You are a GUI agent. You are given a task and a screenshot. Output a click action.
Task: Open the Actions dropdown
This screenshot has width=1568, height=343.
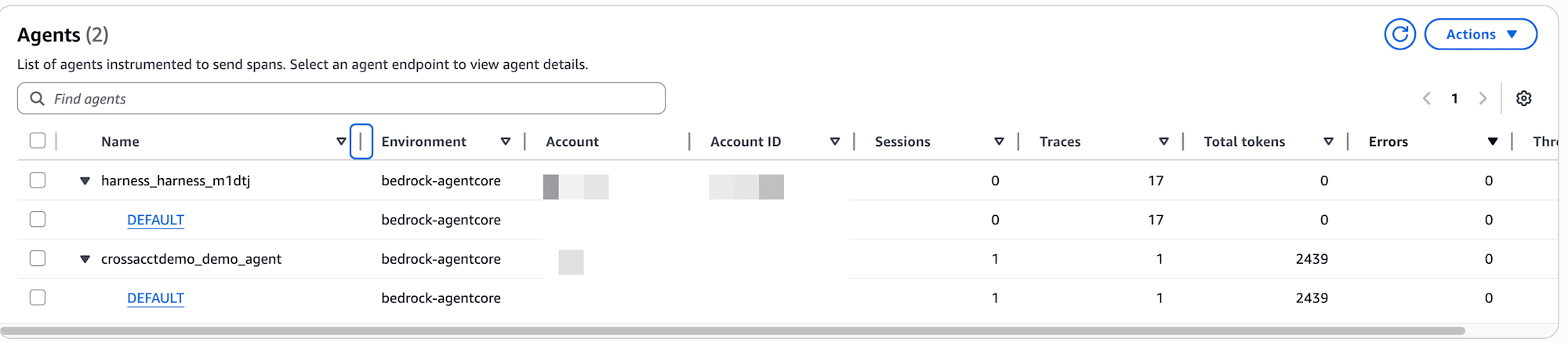(1480, 35)
